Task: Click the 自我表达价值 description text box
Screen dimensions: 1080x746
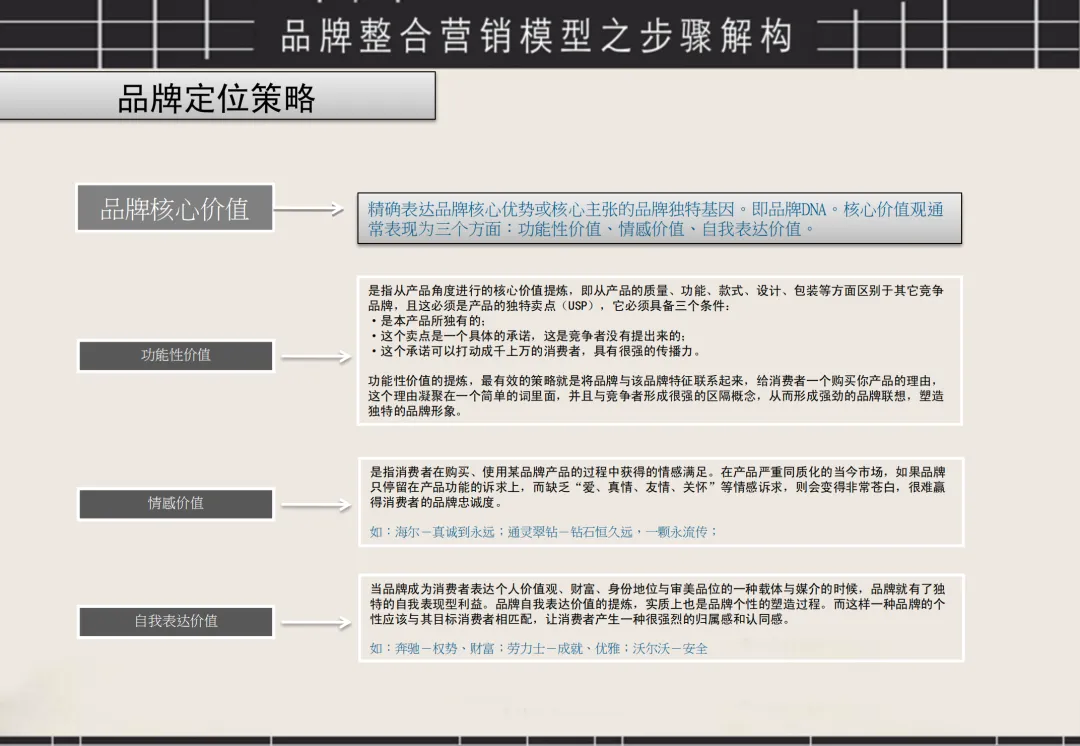Action: pyautogui.click(x=660, y=615)
